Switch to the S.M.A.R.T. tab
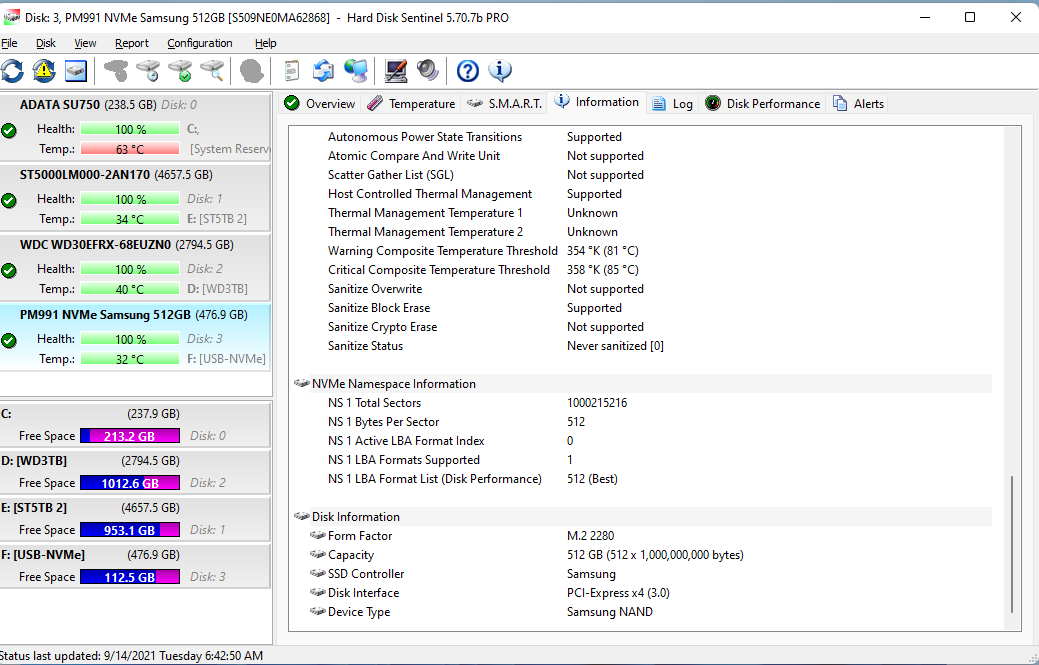Screen dimensions: 1039x665 coord(504,104)
